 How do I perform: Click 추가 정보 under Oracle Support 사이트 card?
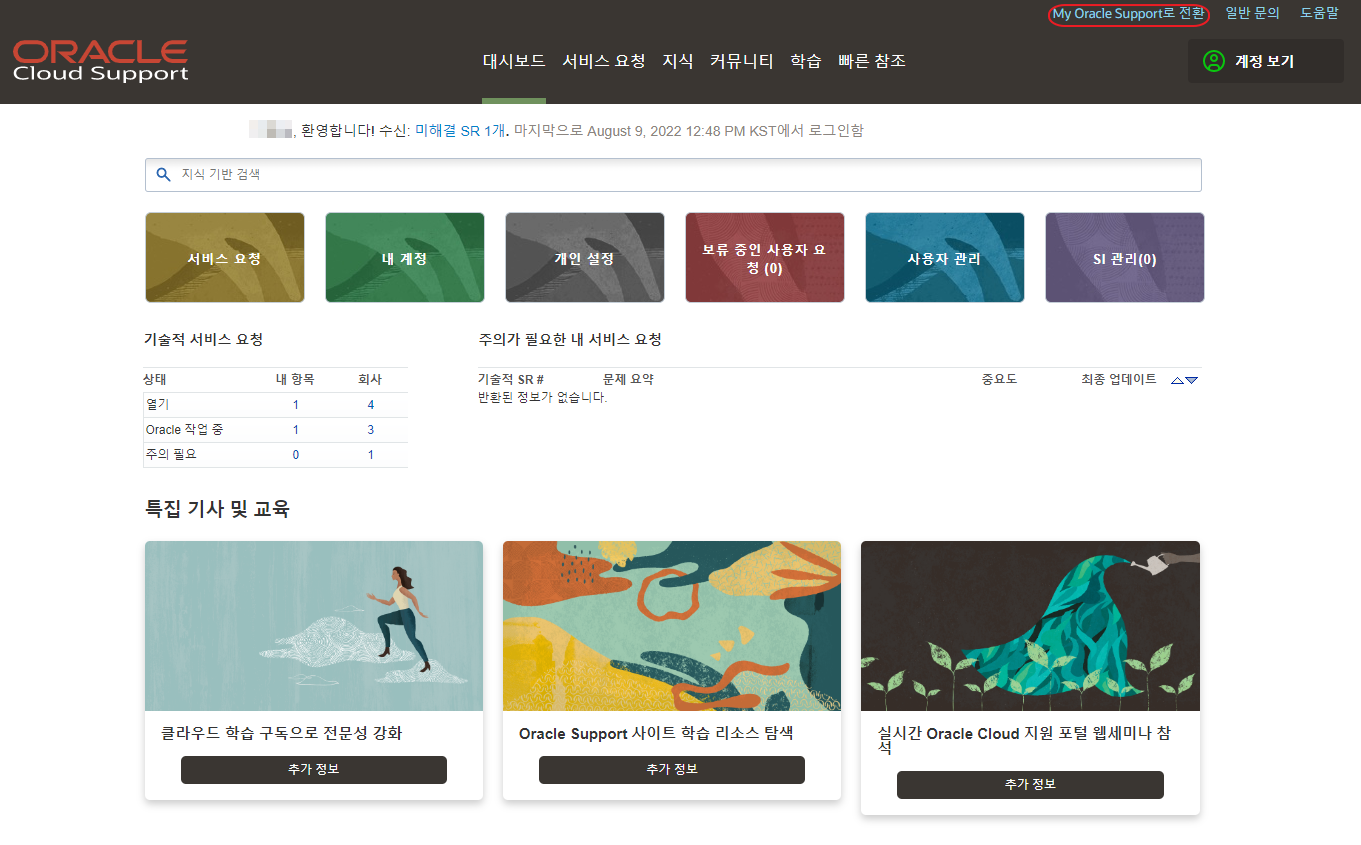[x=672, y=770]
